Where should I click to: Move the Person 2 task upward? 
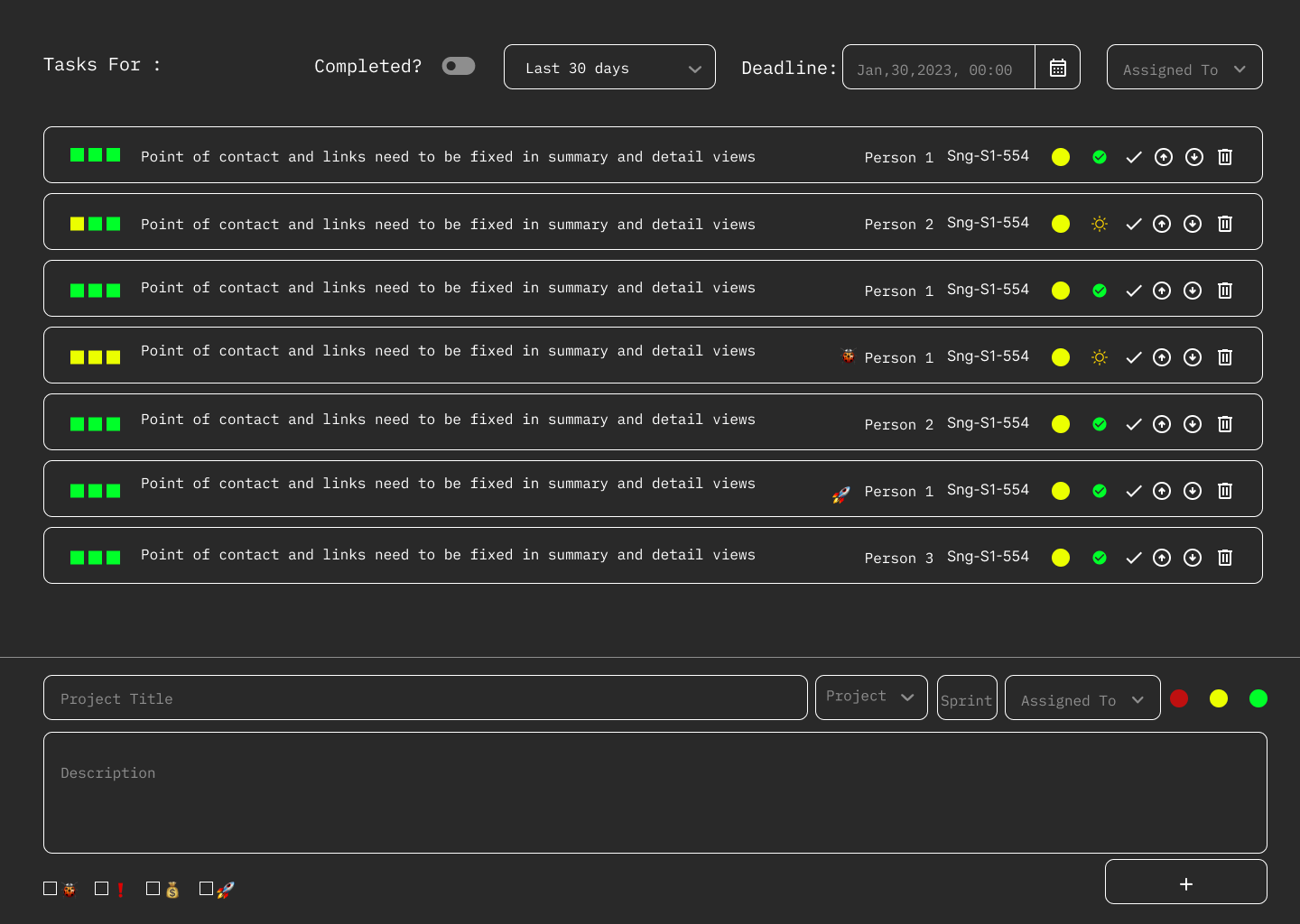1163,223
